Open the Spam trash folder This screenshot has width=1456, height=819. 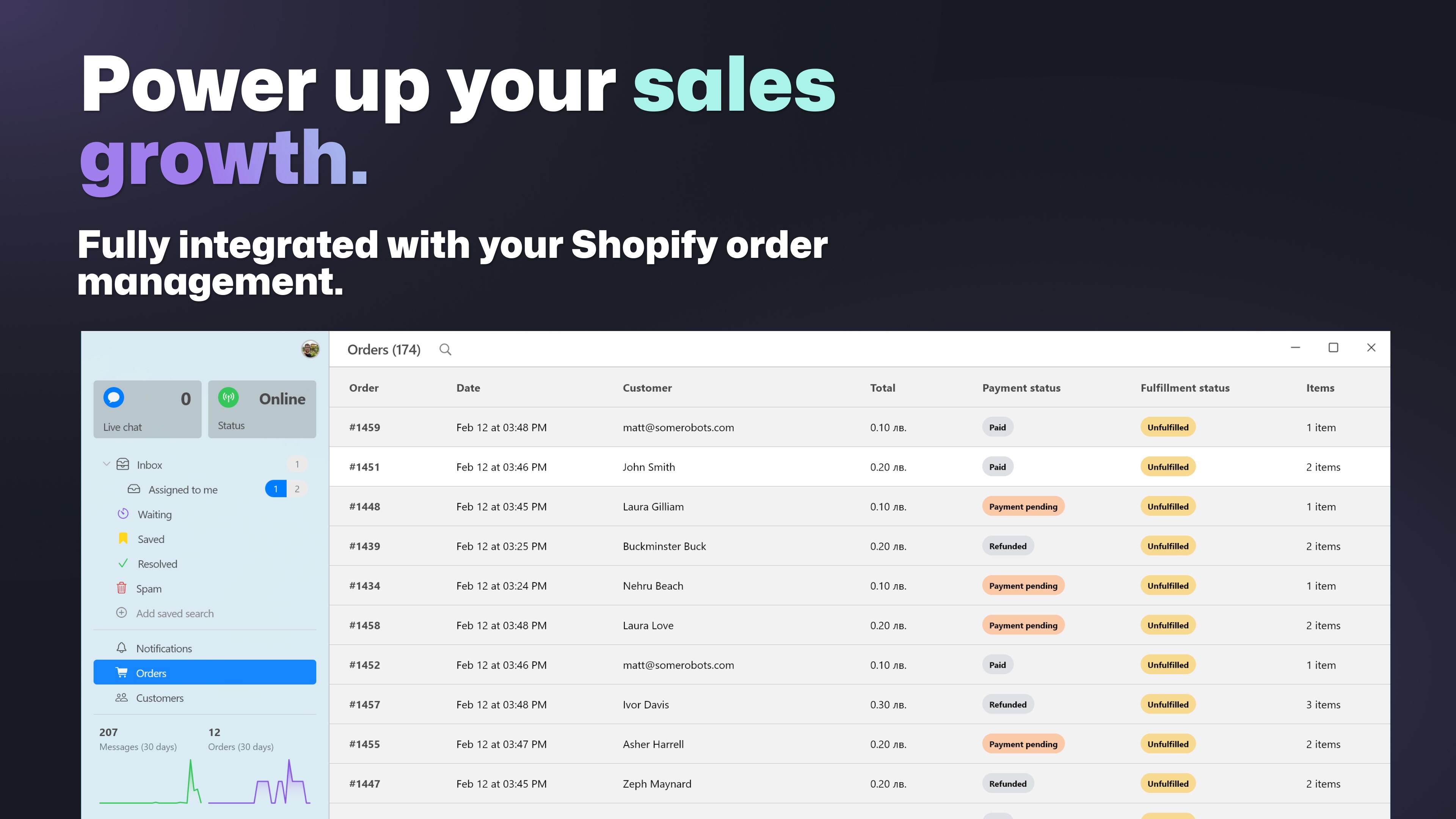148,588
